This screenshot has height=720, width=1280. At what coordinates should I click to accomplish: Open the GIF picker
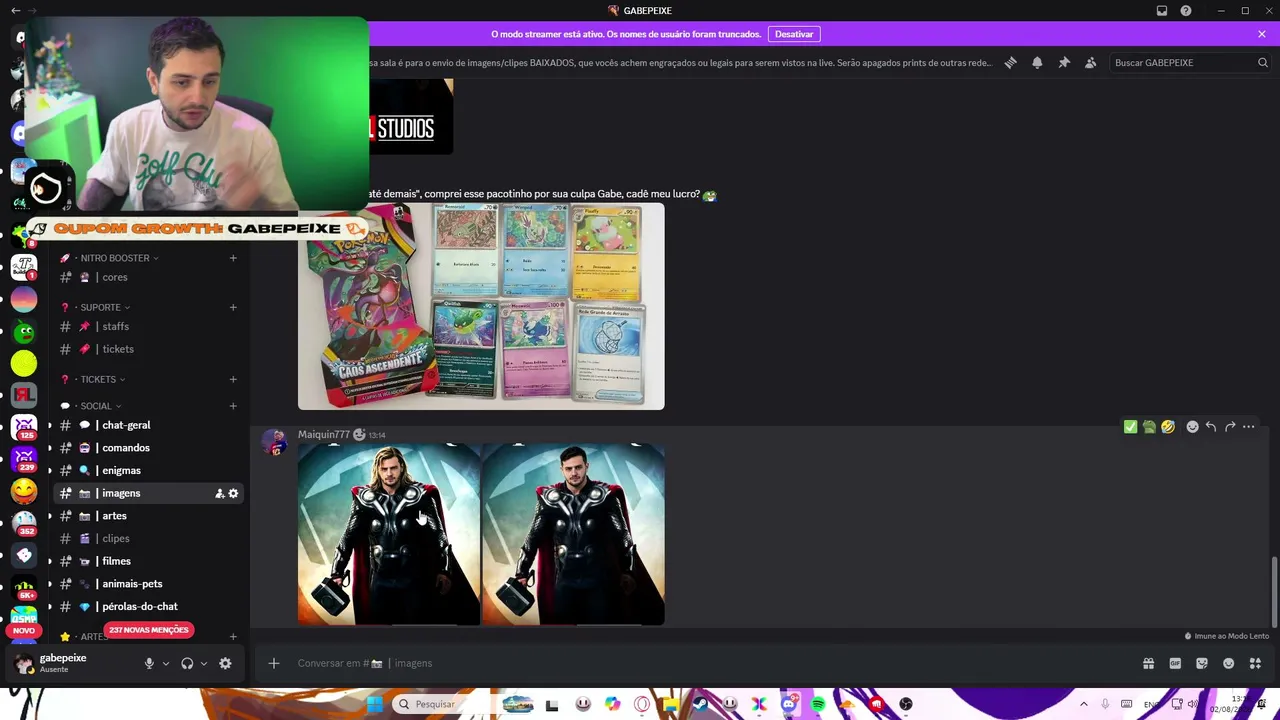pos(1175,663)
